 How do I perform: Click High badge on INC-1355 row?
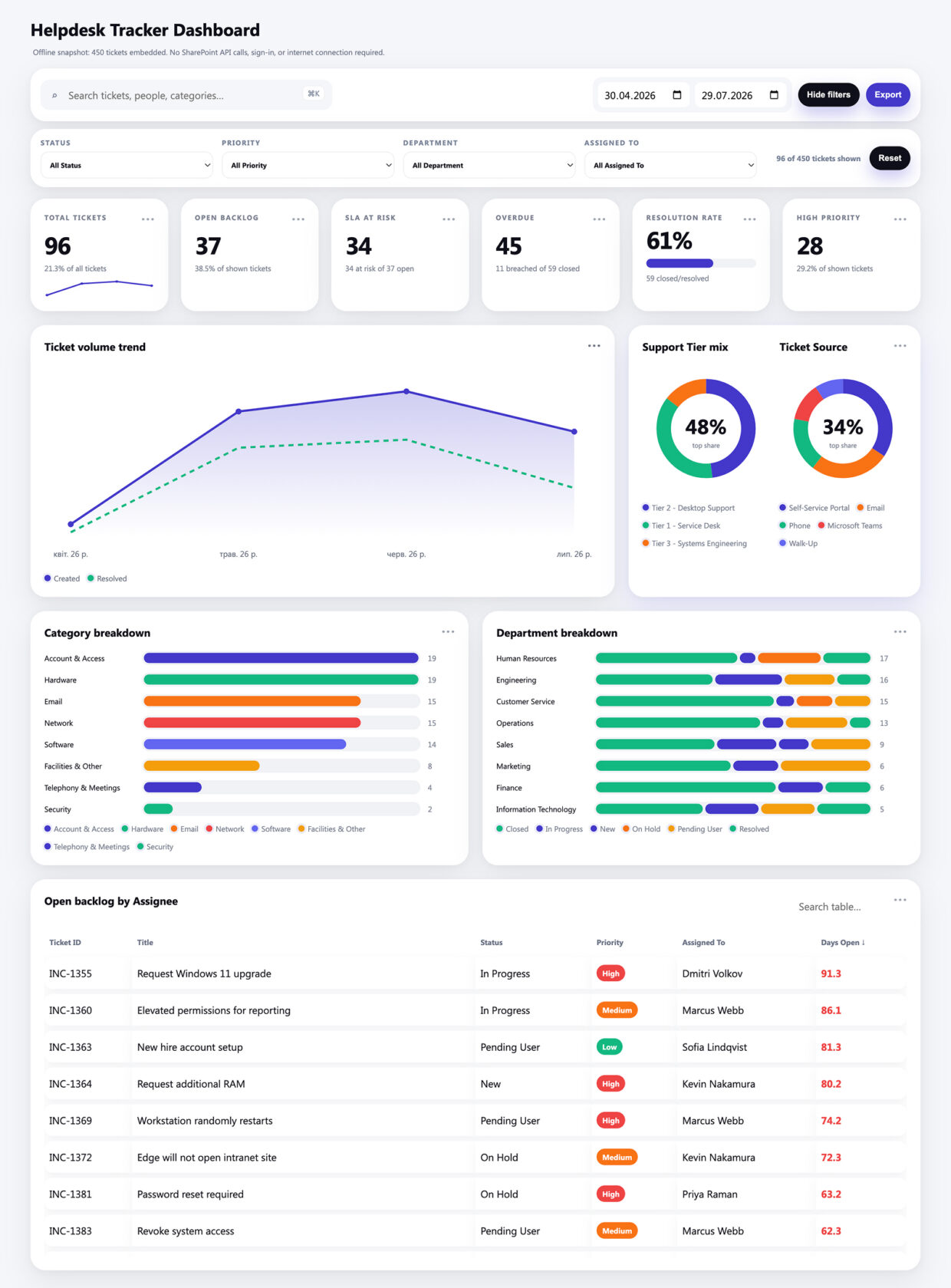[x=610, y=973]
